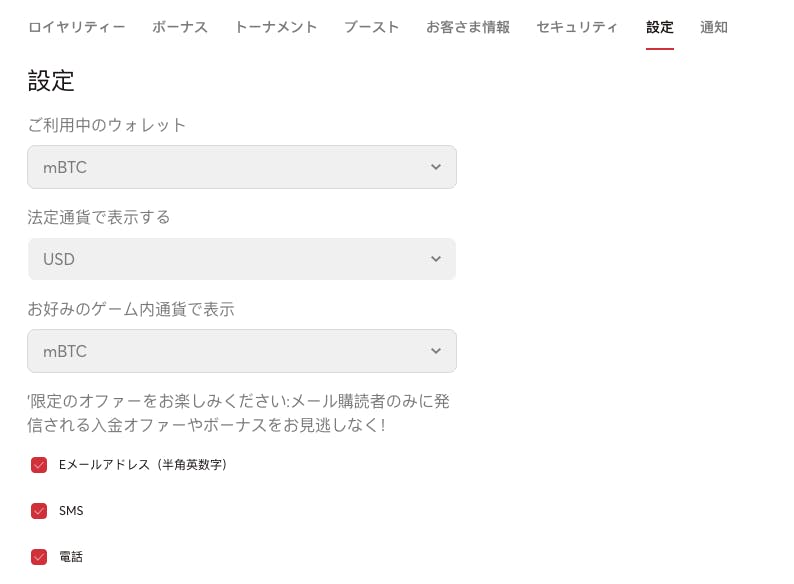Open the 通知 tab
Screen dimensions: 794x584
(x=714, y=27)
